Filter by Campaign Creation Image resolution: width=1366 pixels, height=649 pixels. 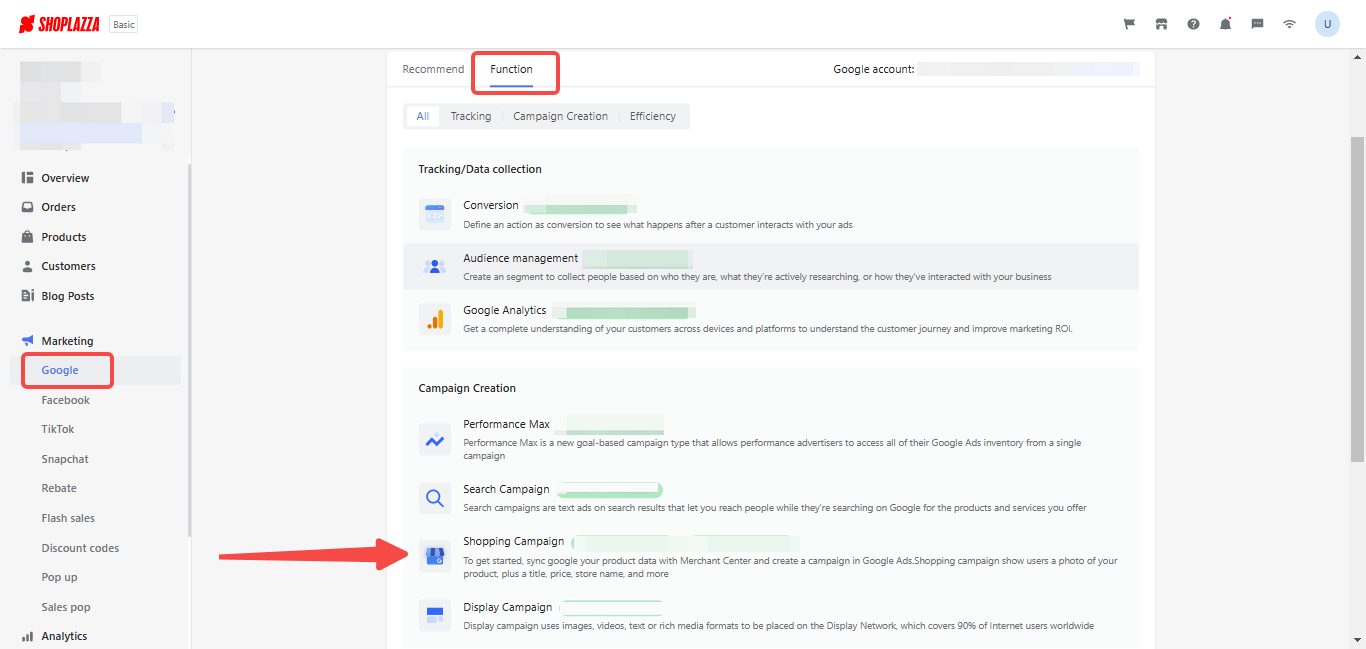coord(560,116)
